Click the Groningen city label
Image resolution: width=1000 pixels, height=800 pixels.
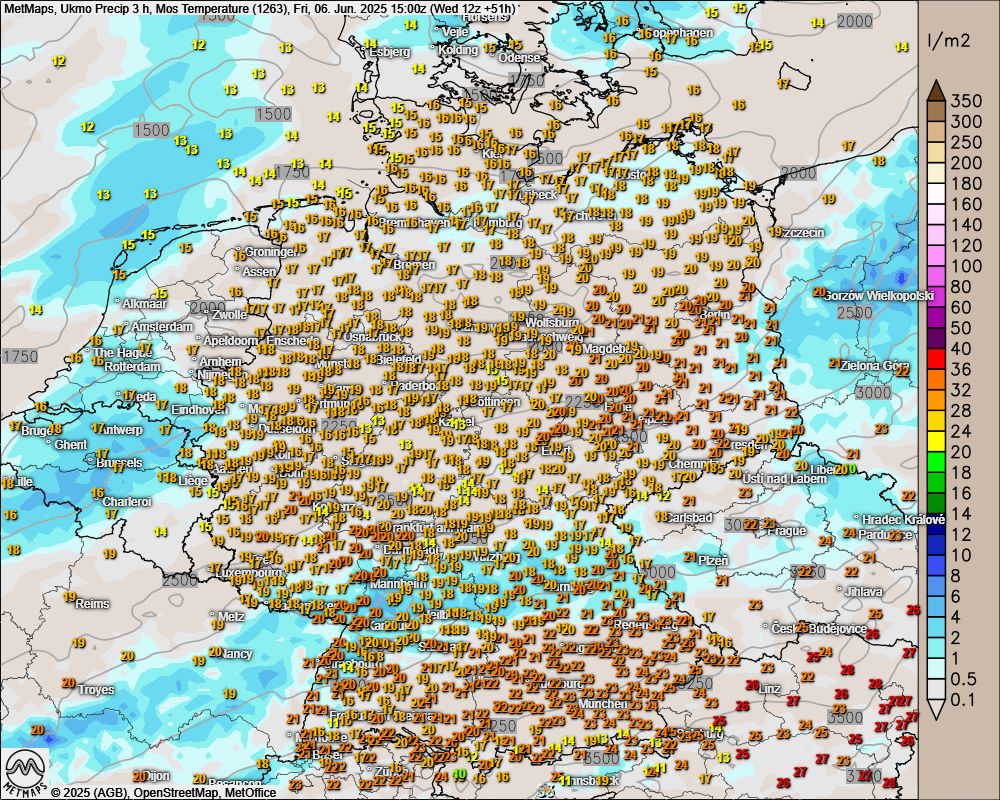click(x=271, y=252)
